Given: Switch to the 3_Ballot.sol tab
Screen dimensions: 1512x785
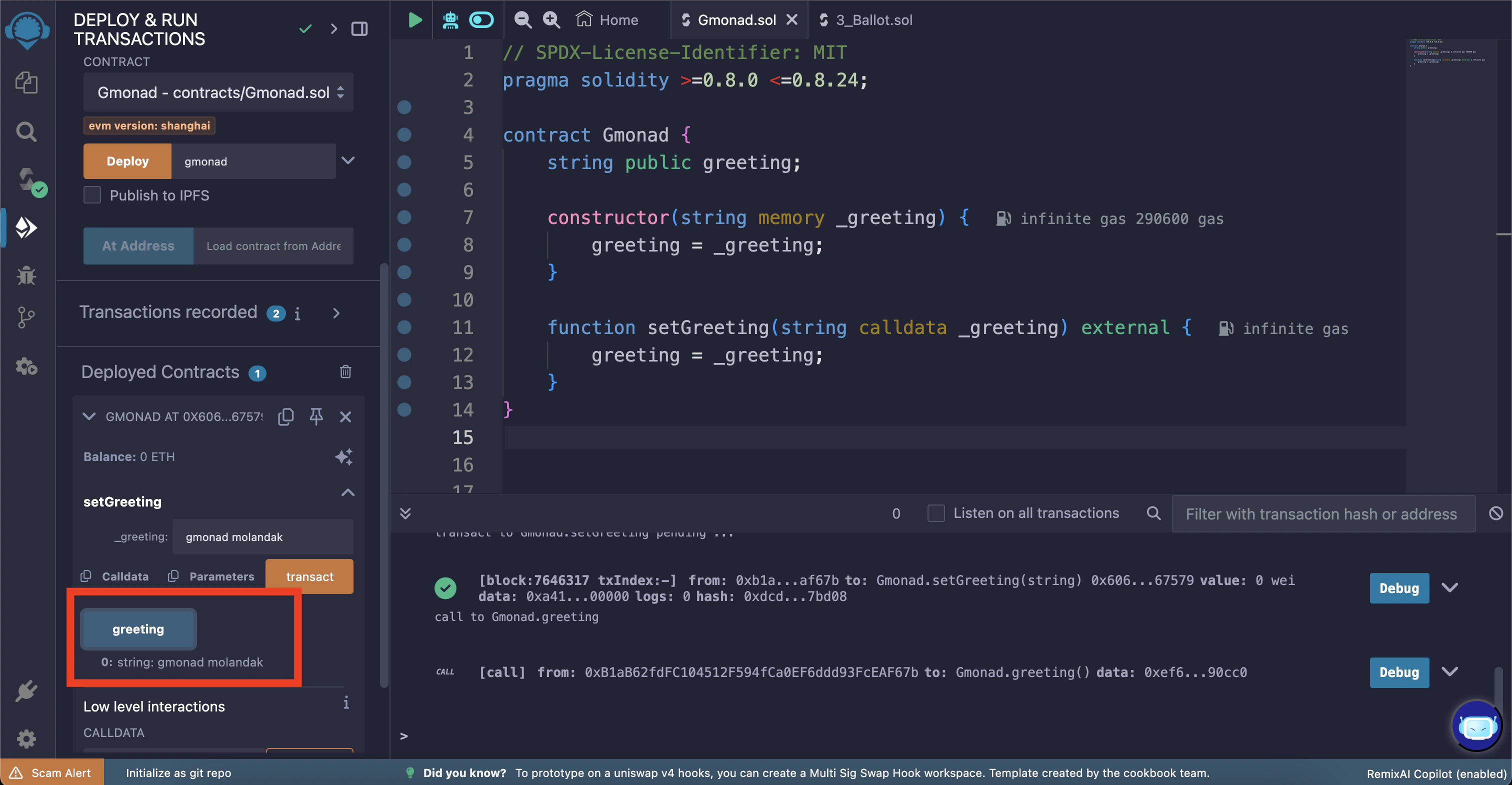Looking at the screenshot, I should coord(873,20).
